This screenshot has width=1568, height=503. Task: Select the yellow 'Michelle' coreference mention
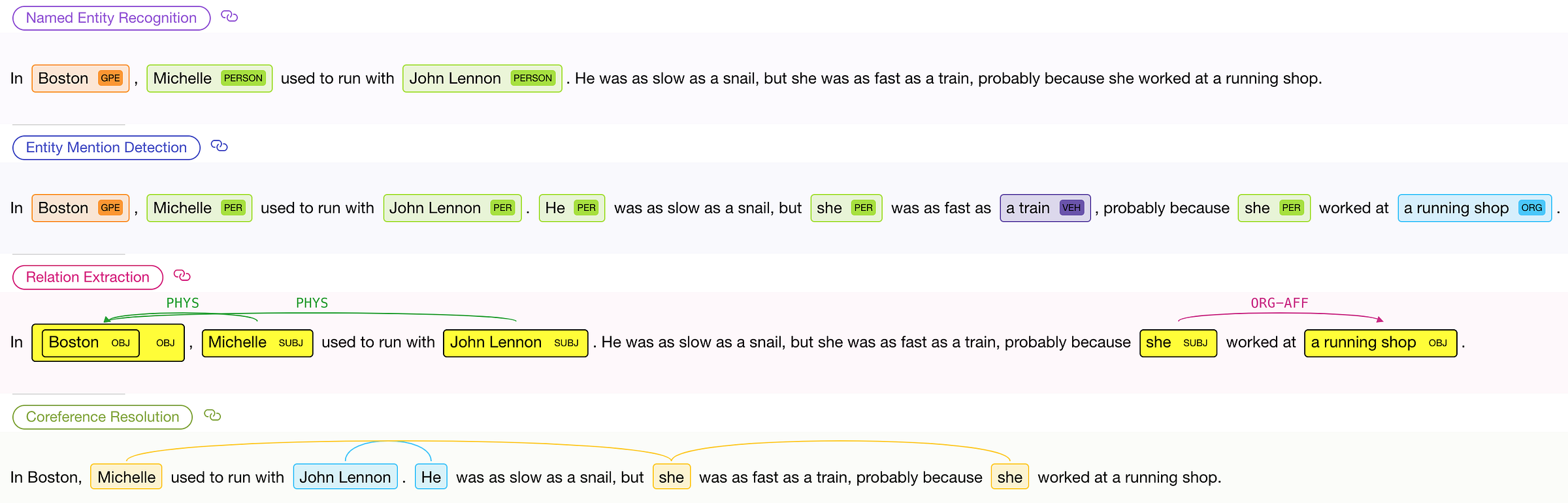tap(126, 477)
